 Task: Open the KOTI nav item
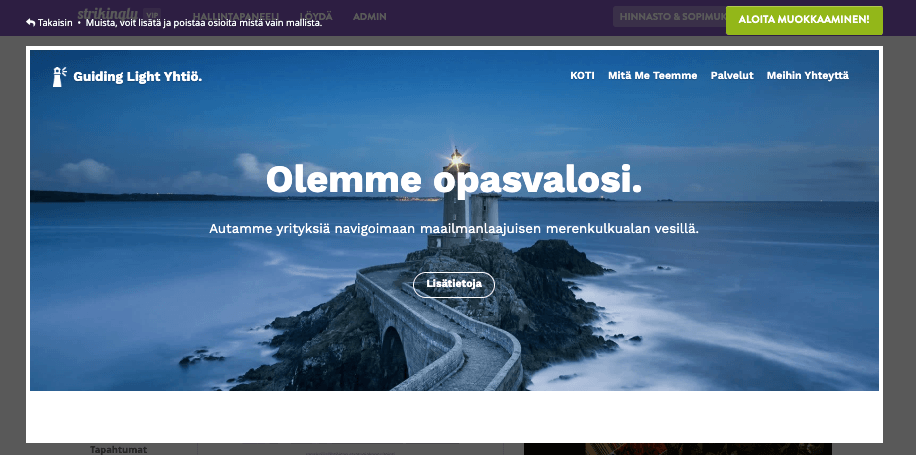(582, 75)
